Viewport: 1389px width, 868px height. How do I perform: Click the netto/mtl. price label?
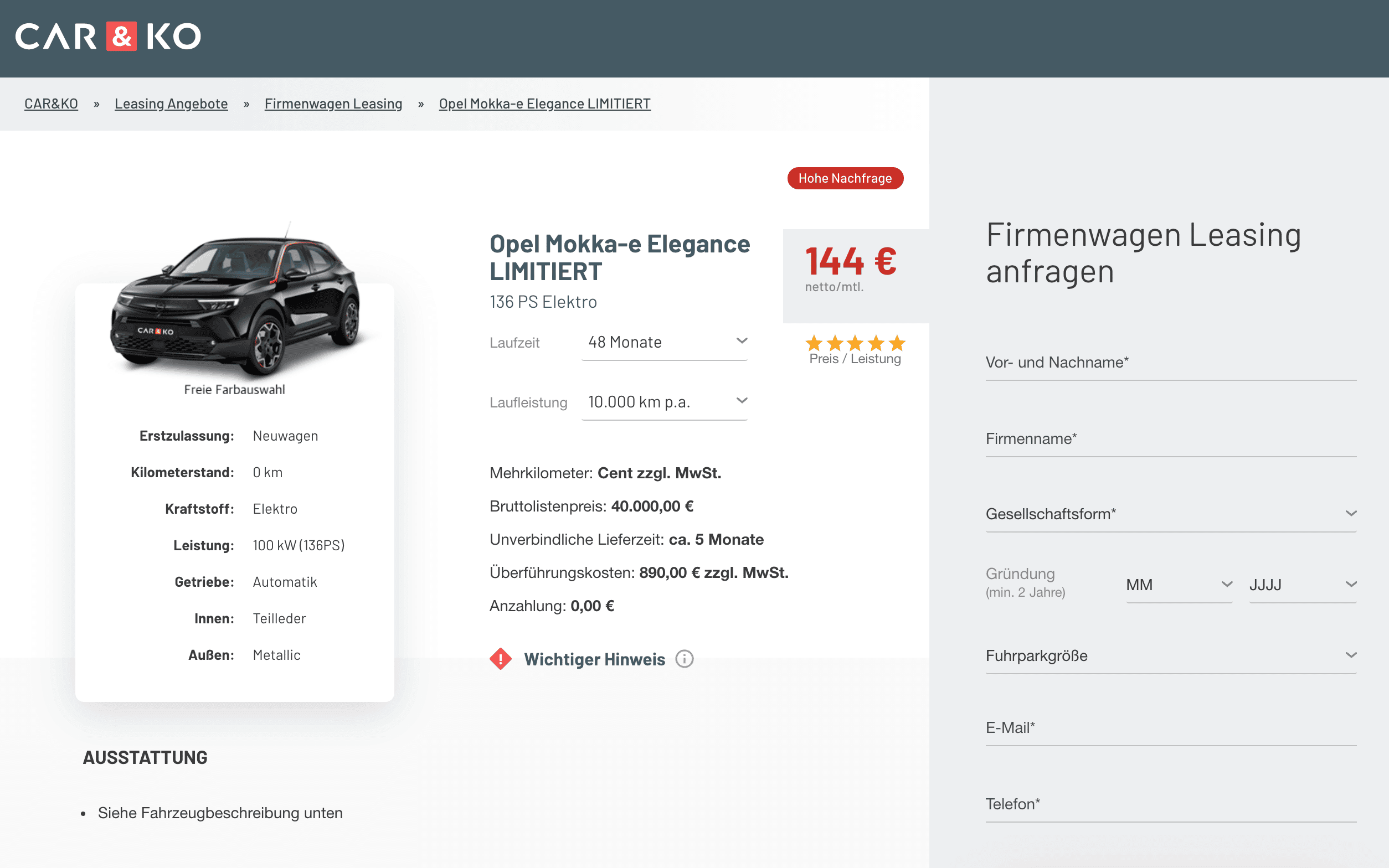pos(834,287)
